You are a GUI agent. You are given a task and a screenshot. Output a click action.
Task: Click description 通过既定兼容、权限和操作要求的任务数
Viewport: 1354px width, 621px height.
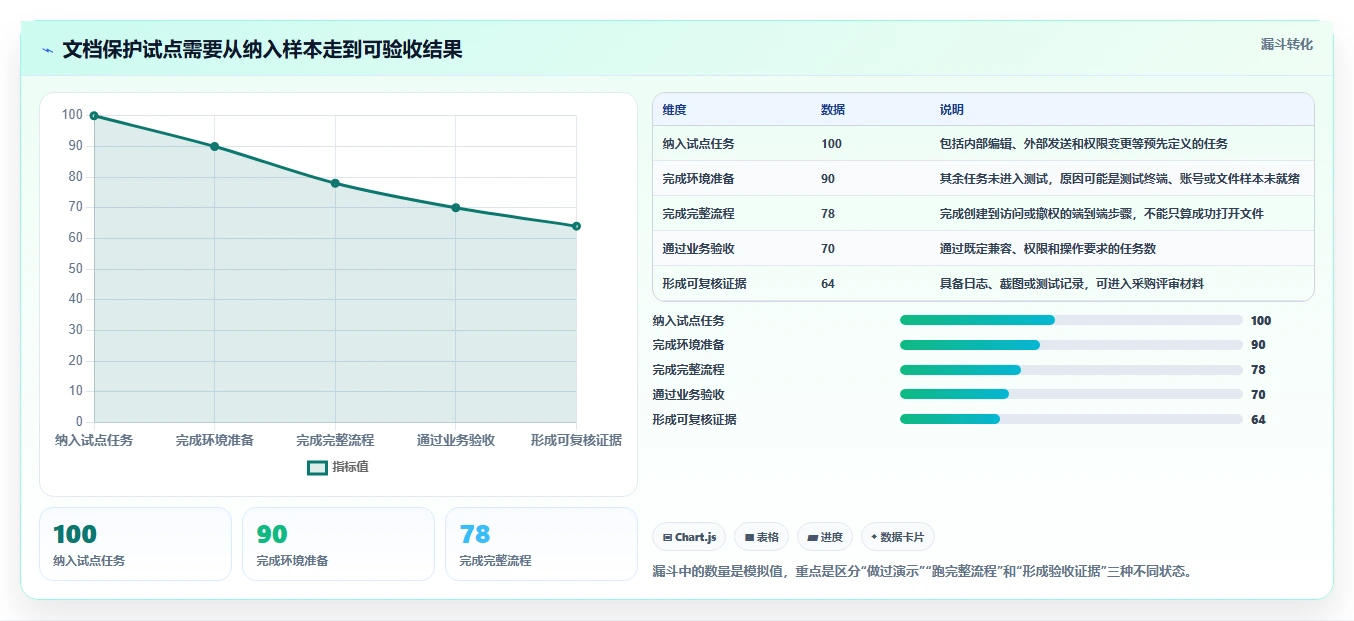1048,249
